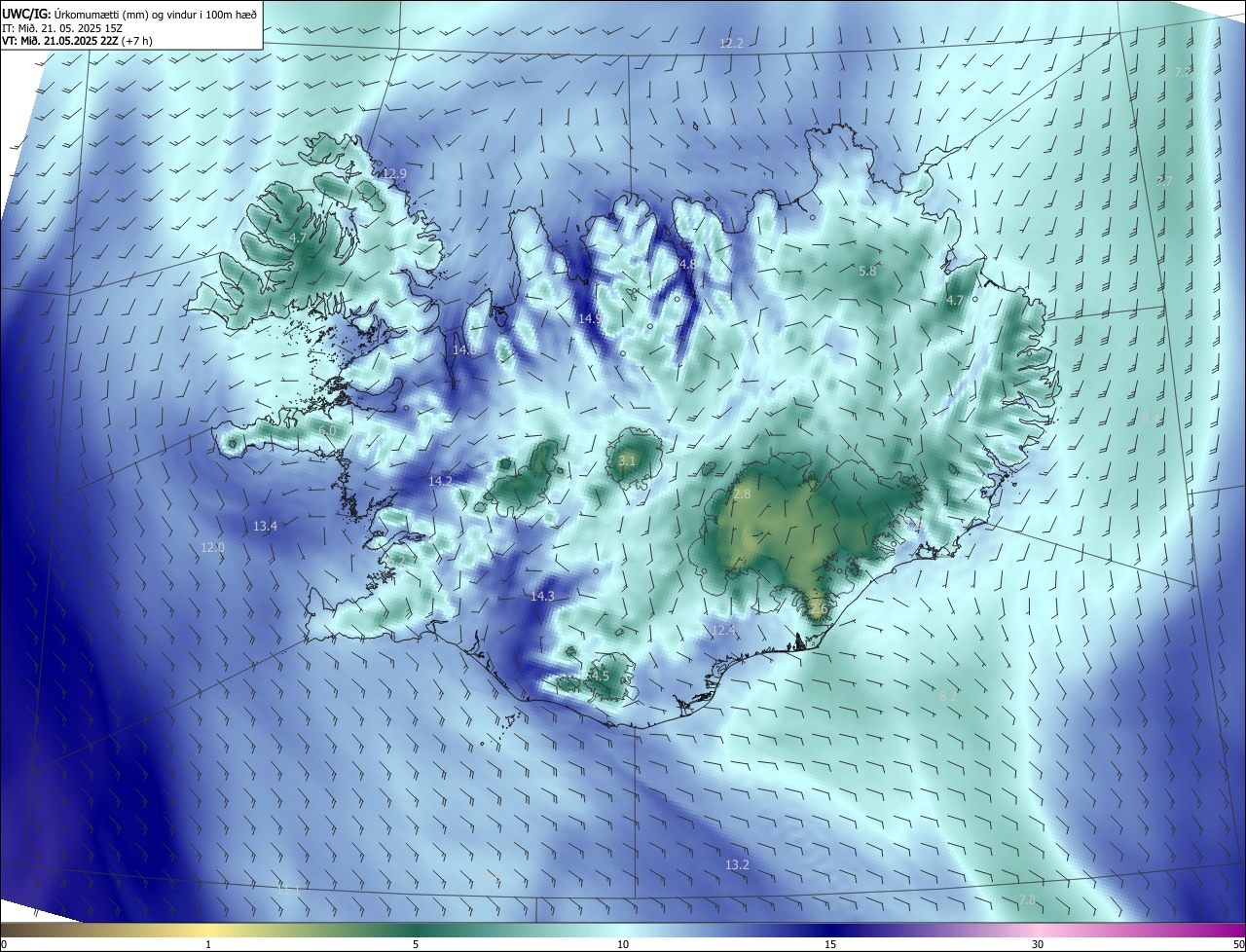Click the 5 tick on the colour scale
1246x952 pixels.
(416, 944)
